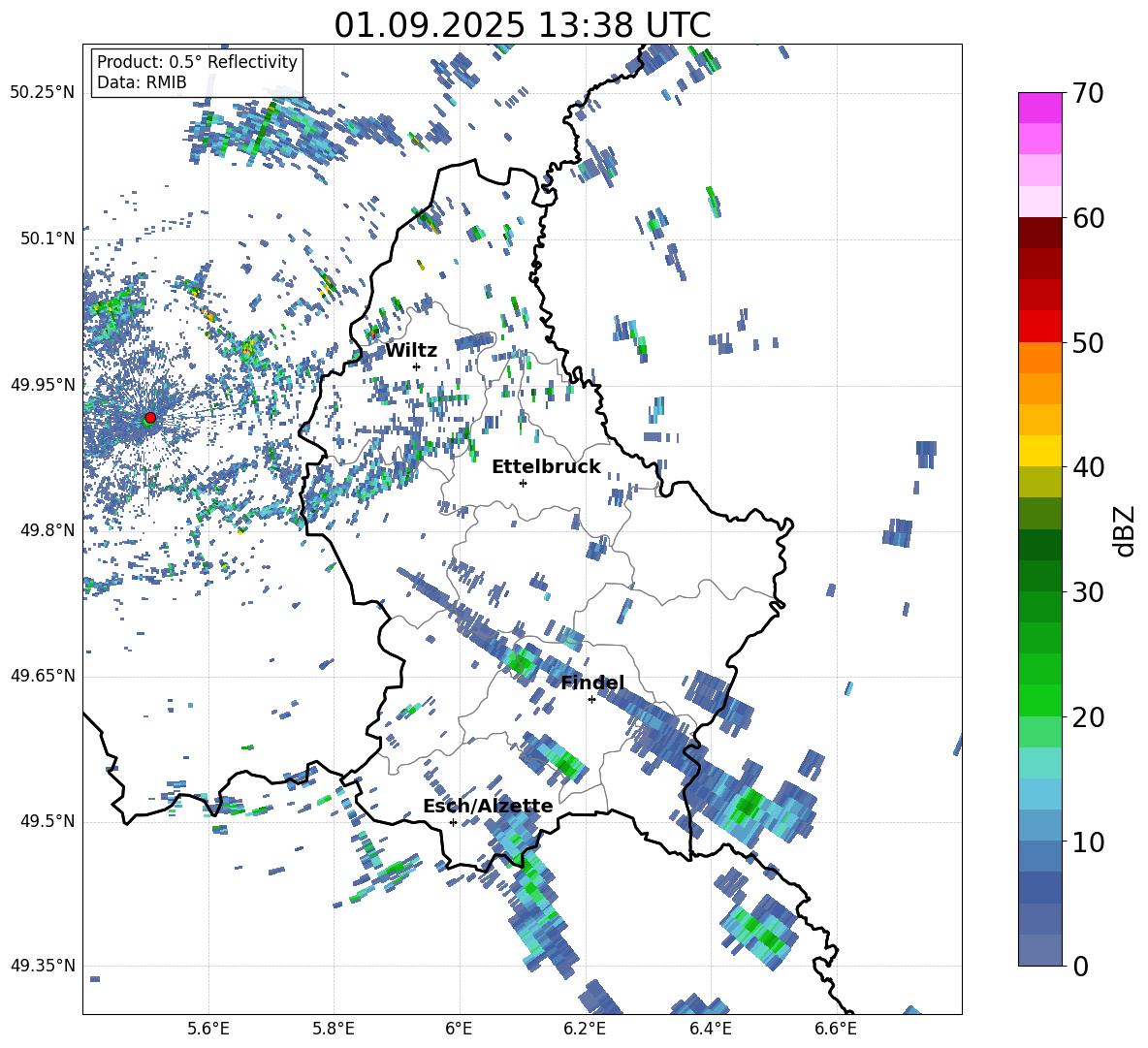This screenshot has width=1148, height=1048.
Task: Click the 0 tick label on colorbar
Action: [1080, 966]
